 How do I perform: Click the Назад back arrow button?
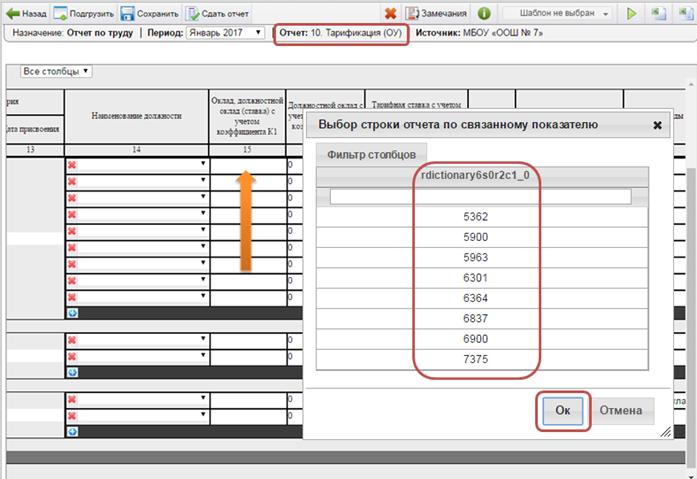tap(26, 14)
